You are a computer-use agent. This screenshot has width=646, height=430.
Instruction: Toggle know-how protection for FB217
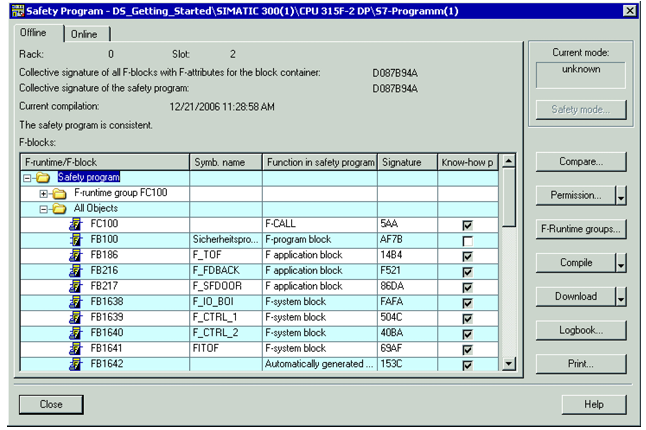pyautogui.click(x=467, y=287)
